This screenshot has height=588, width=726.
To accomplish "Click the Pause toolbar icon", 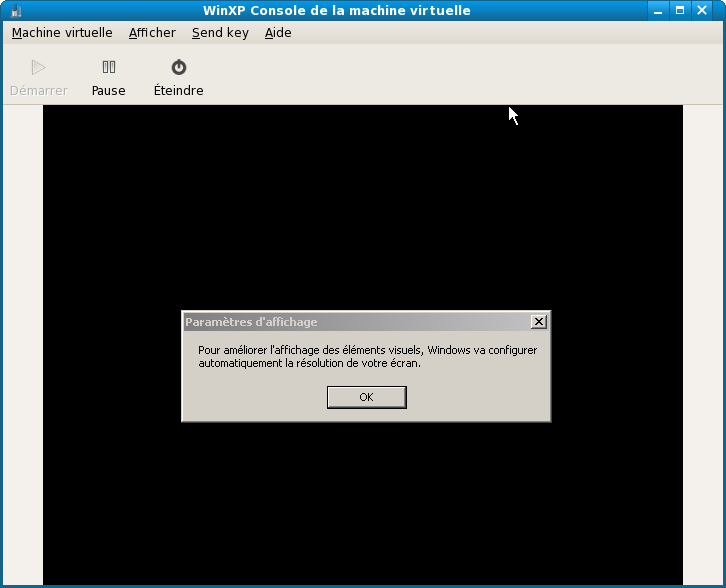I will pyautogui.click(x=109, y=67).
